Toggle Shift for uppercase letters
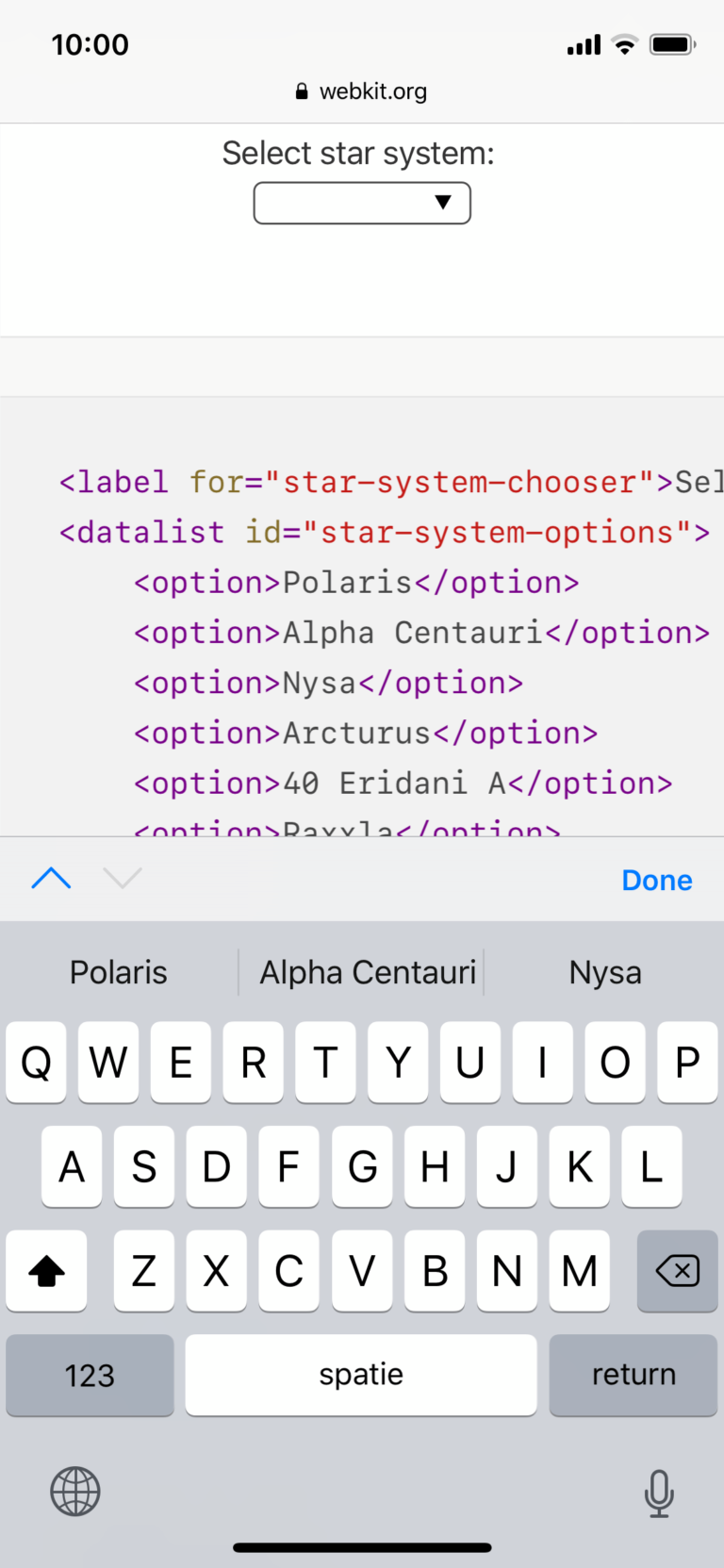The height and width of the screenshot is (1568, 724). tap(46, 1271)
